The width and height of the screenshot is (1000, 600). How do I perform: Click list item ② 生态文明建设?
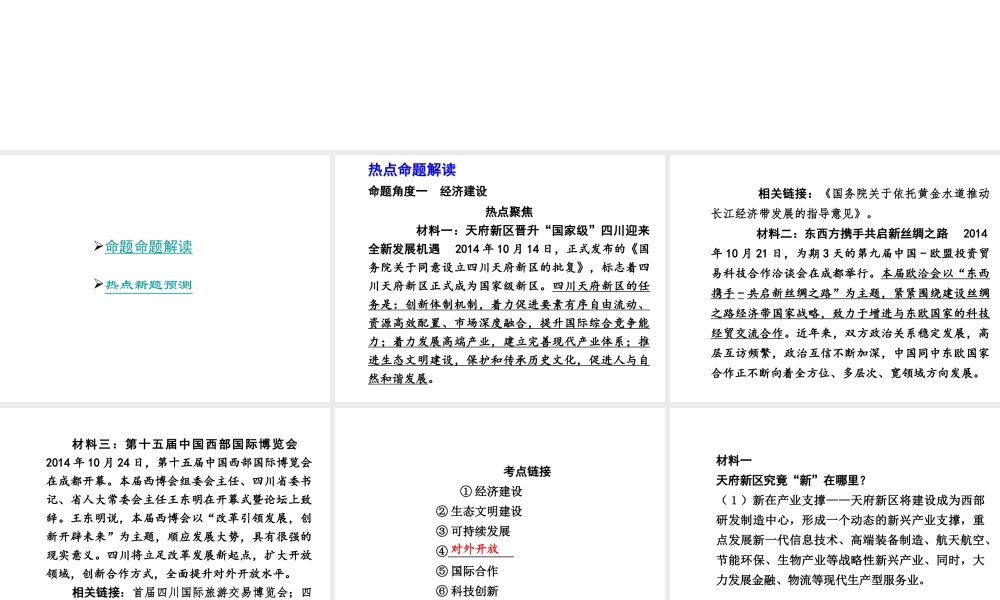pyautogui.click(x=479, y=511)
